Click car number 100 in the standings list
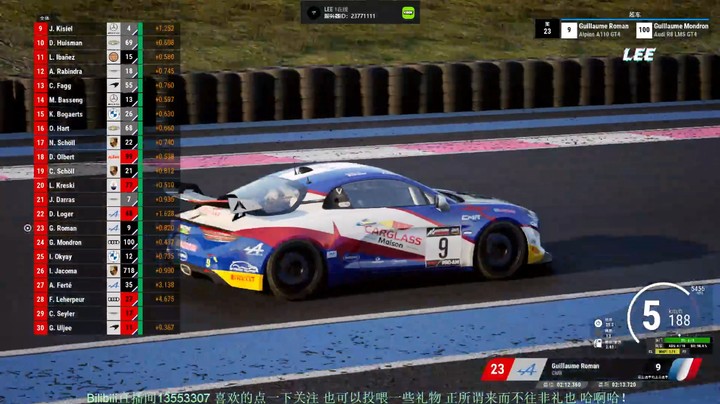720x404 pixels. [129, 242]
